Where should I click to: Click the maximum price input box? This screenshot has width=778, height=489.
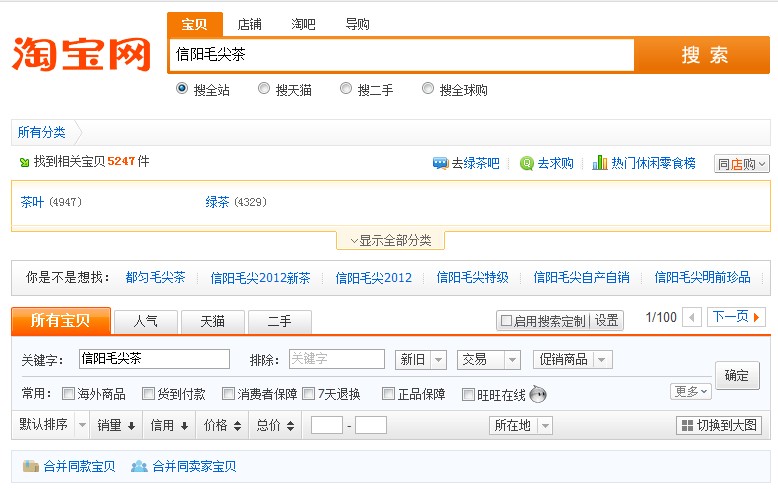click(371, 426)
